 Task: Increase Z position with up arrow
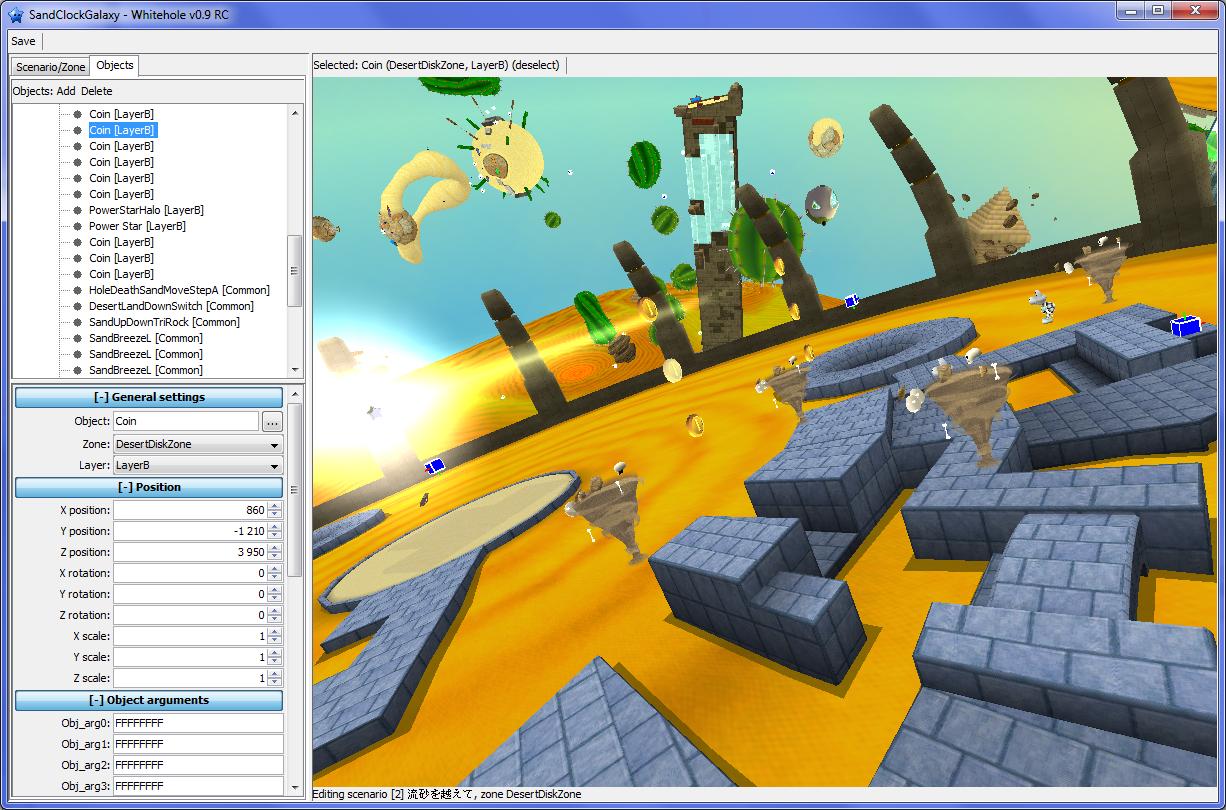pos(275,547)
